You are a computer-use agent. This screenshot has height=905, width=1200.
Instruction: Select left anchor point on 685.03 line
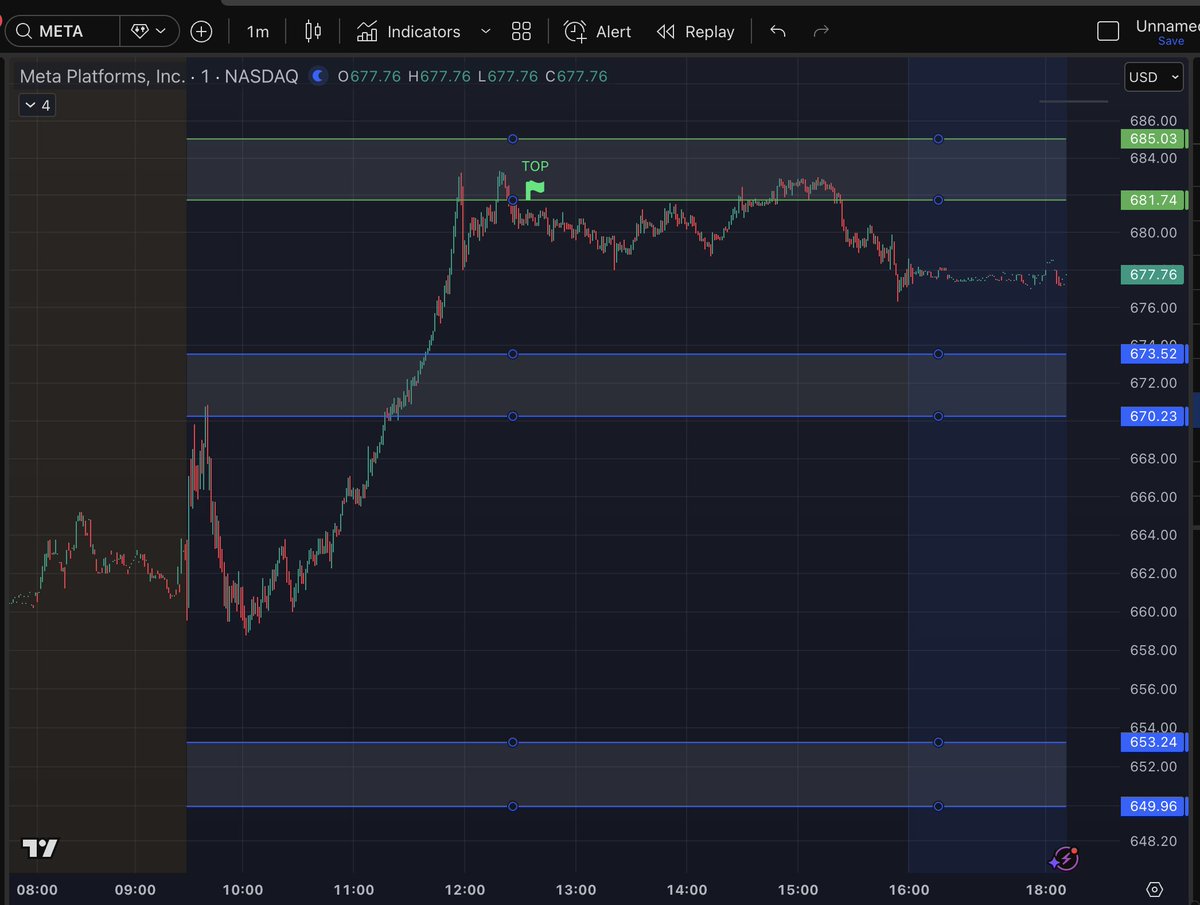point(513,139)
